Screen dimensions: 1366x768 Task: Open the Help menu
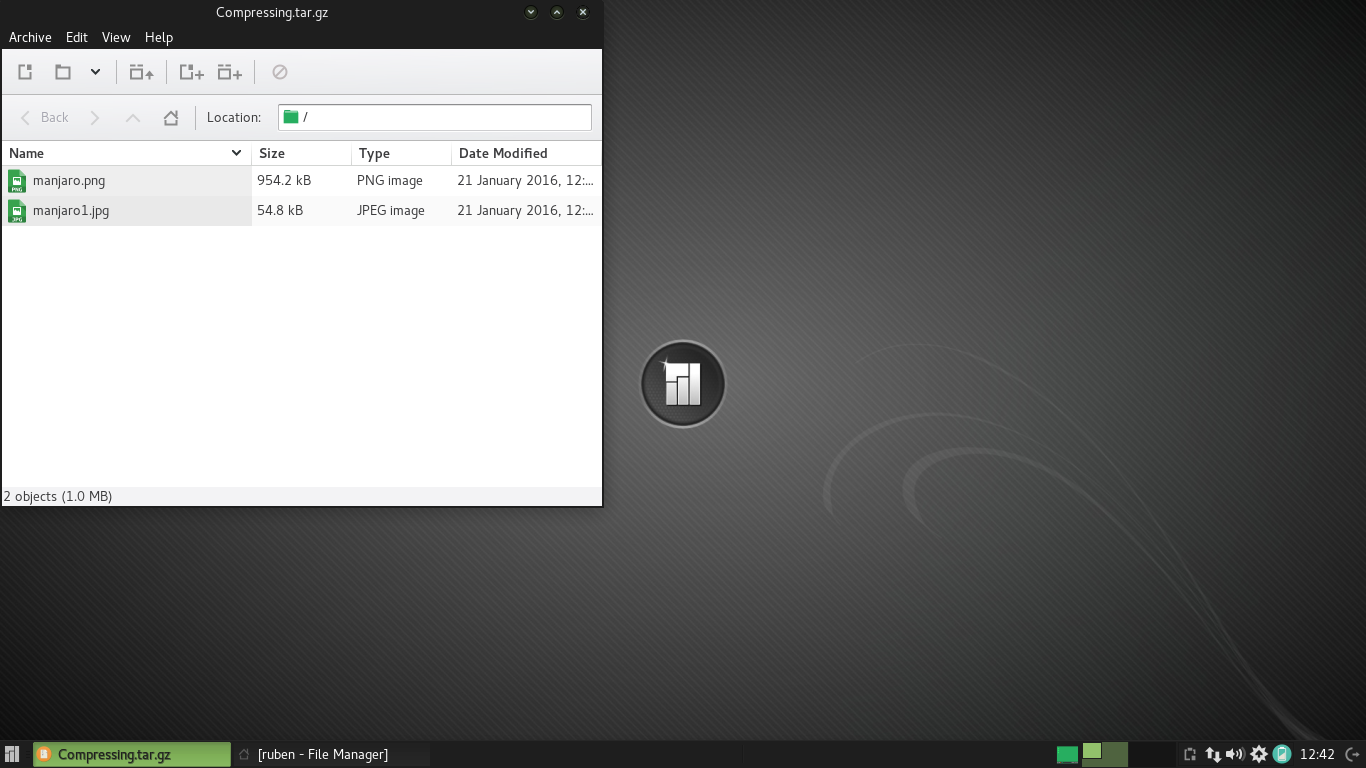(159, 37)
